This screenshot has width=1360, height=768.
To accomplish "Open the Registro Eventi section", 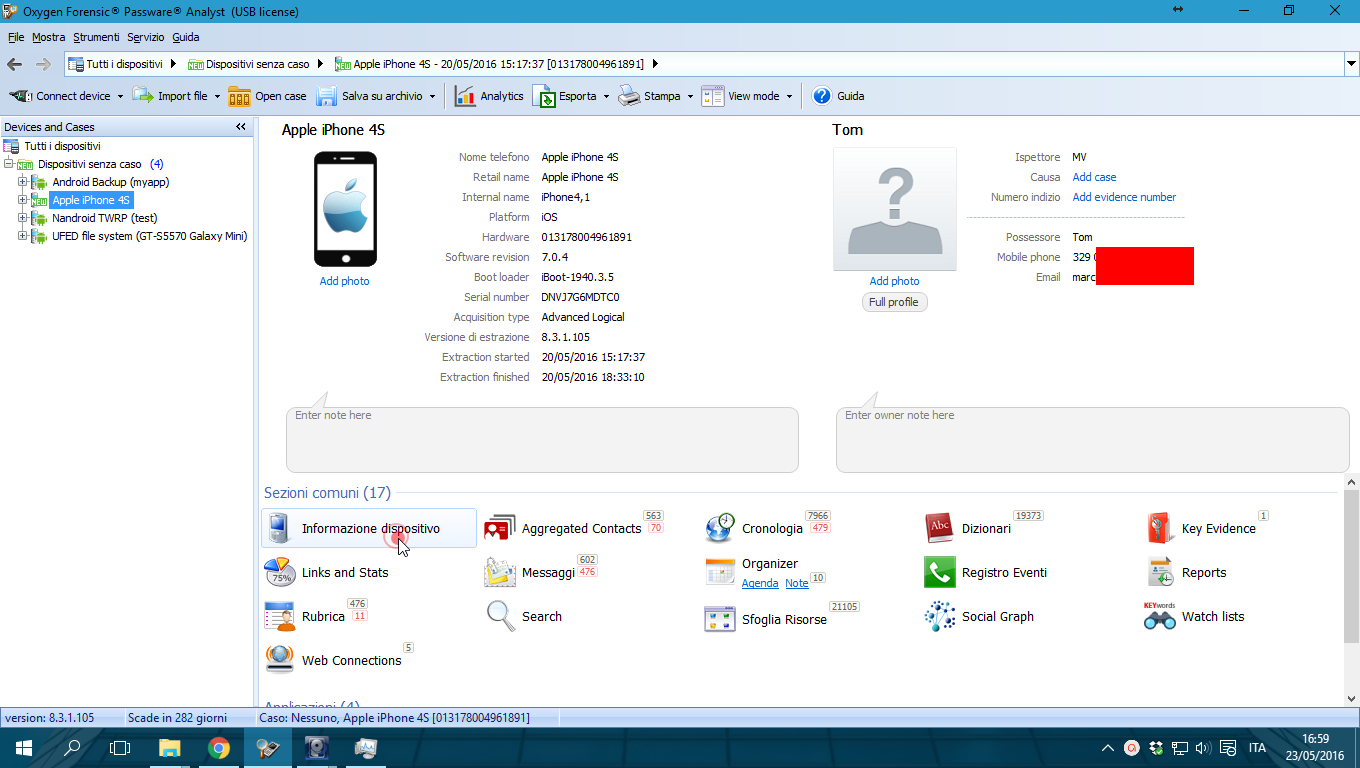I will click(1004, 572).
